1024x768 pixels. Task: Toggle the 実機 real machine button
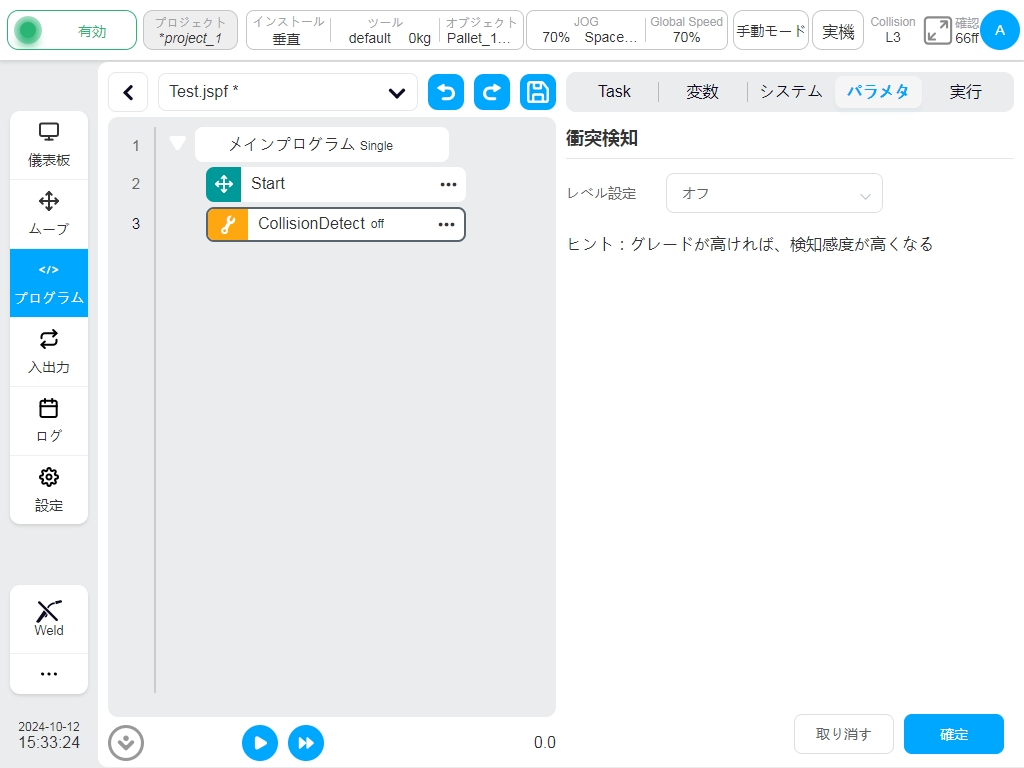pos(838,31)
